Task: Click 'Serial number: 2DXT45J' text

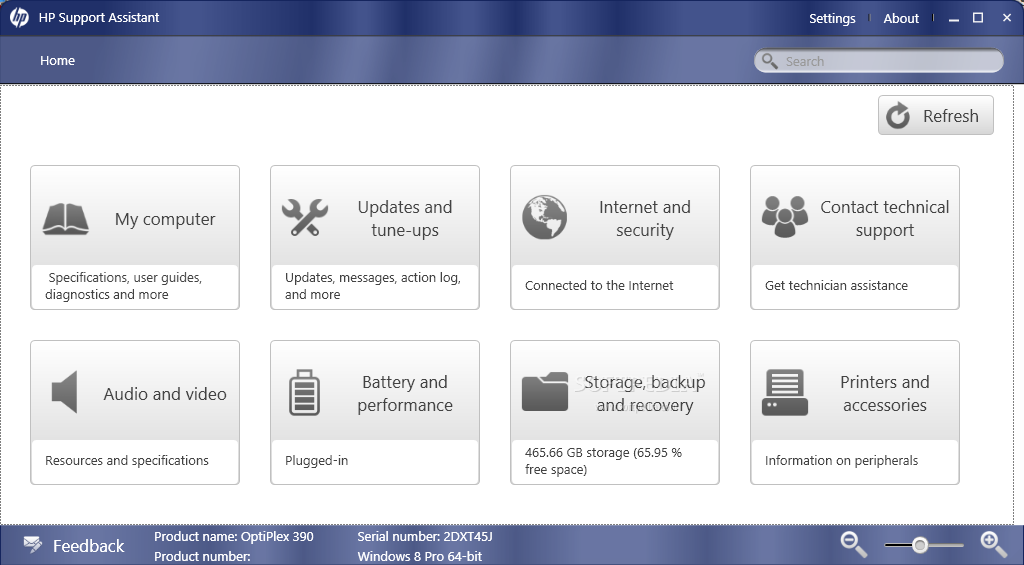Action: point(424,537)
